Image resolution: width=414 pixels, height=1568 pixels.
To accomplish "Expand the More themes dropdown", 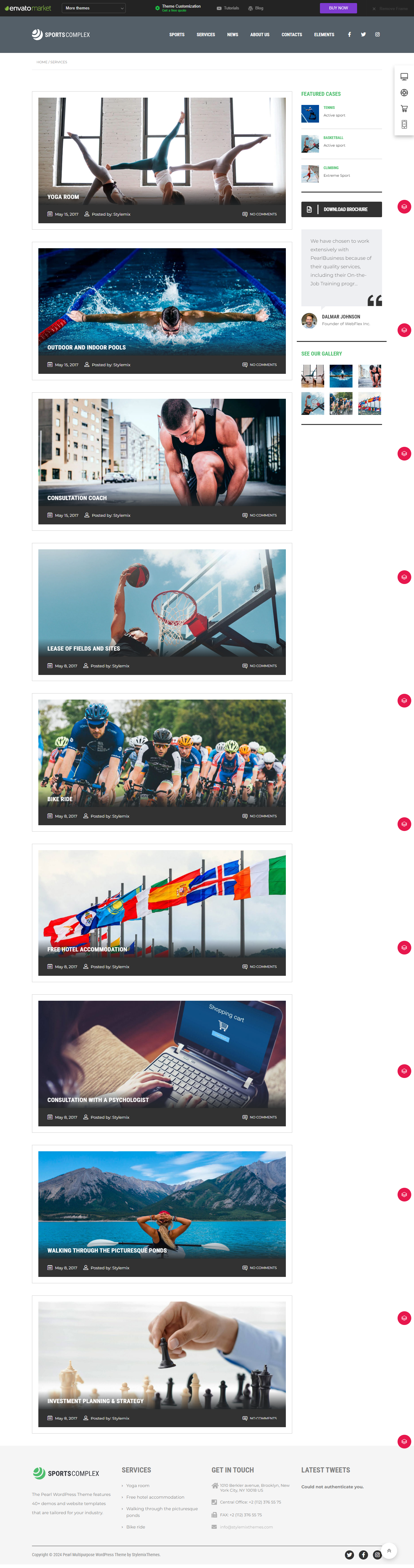I will pyautogui.click(x=94, y=8).
